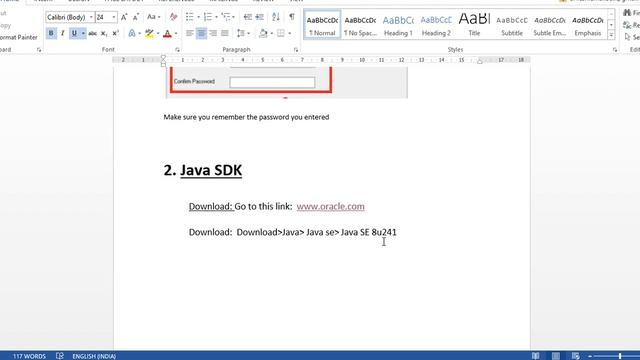Open underline style dropdown arrow
This screenshot has width=640, height=360.
[x=83, y=33]
